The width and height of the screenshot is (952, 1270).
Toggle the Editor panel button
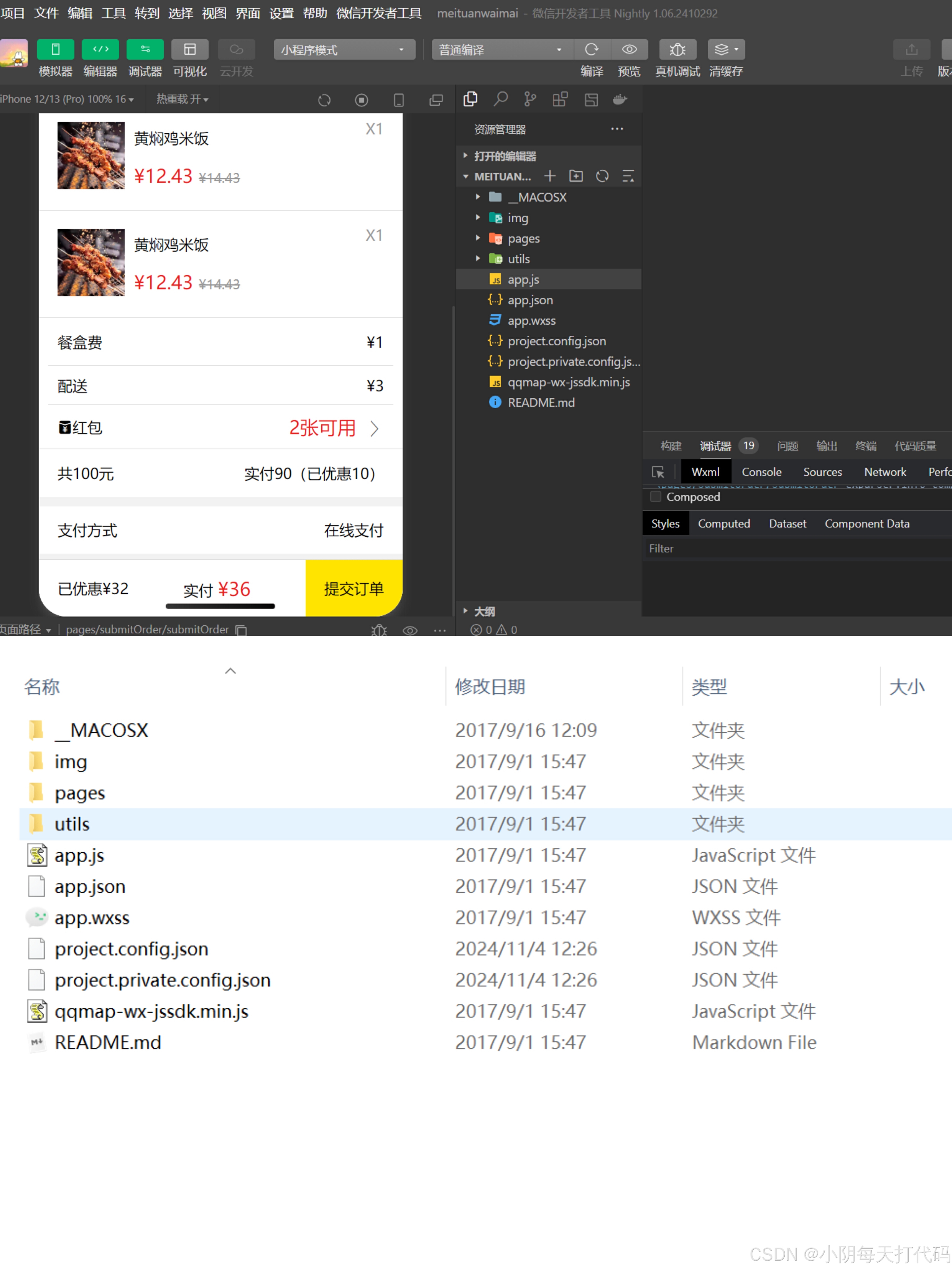(x=100, y=50)
